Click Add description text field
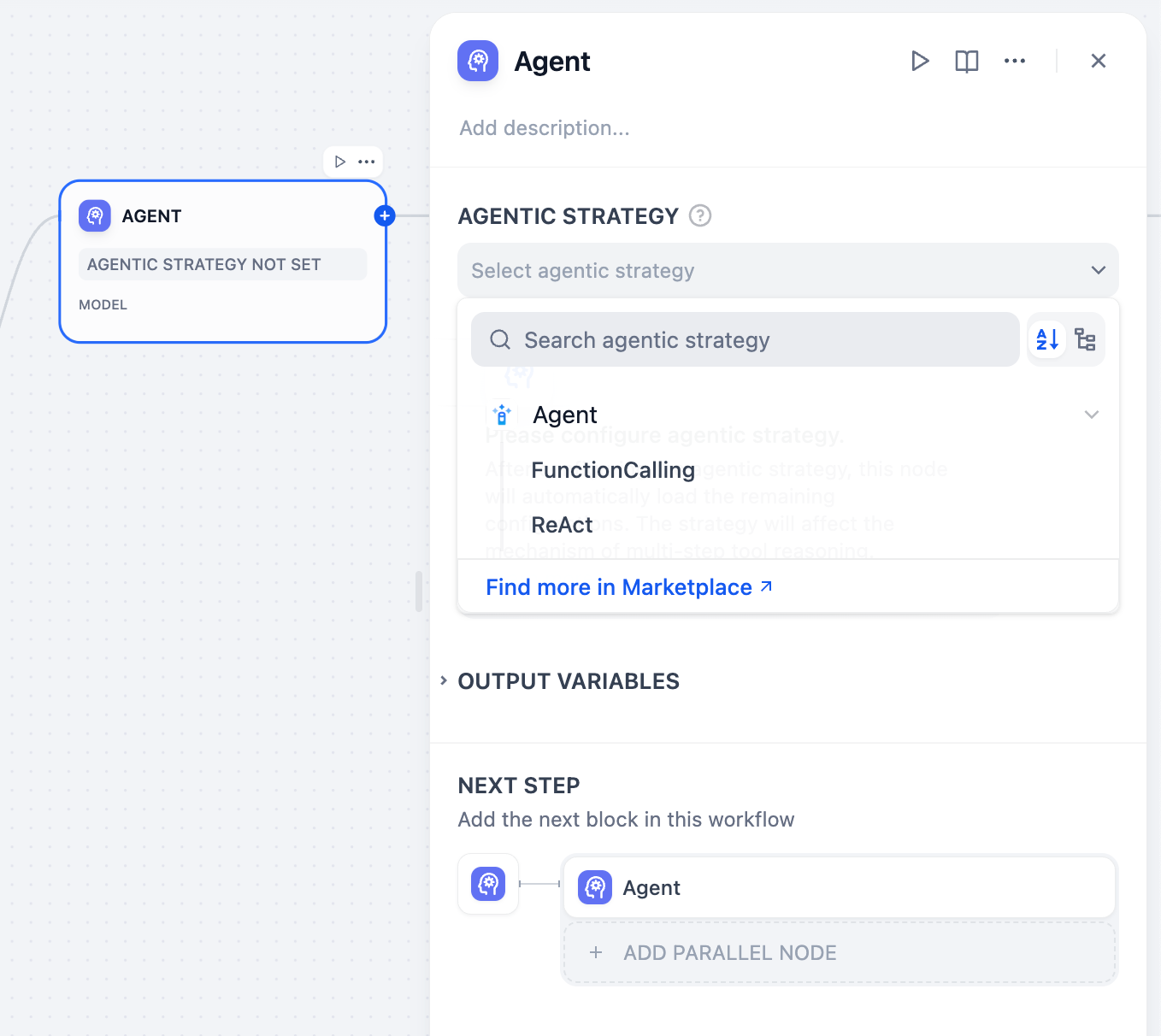Screen dimensions: 1161x1036 (545, 128)
